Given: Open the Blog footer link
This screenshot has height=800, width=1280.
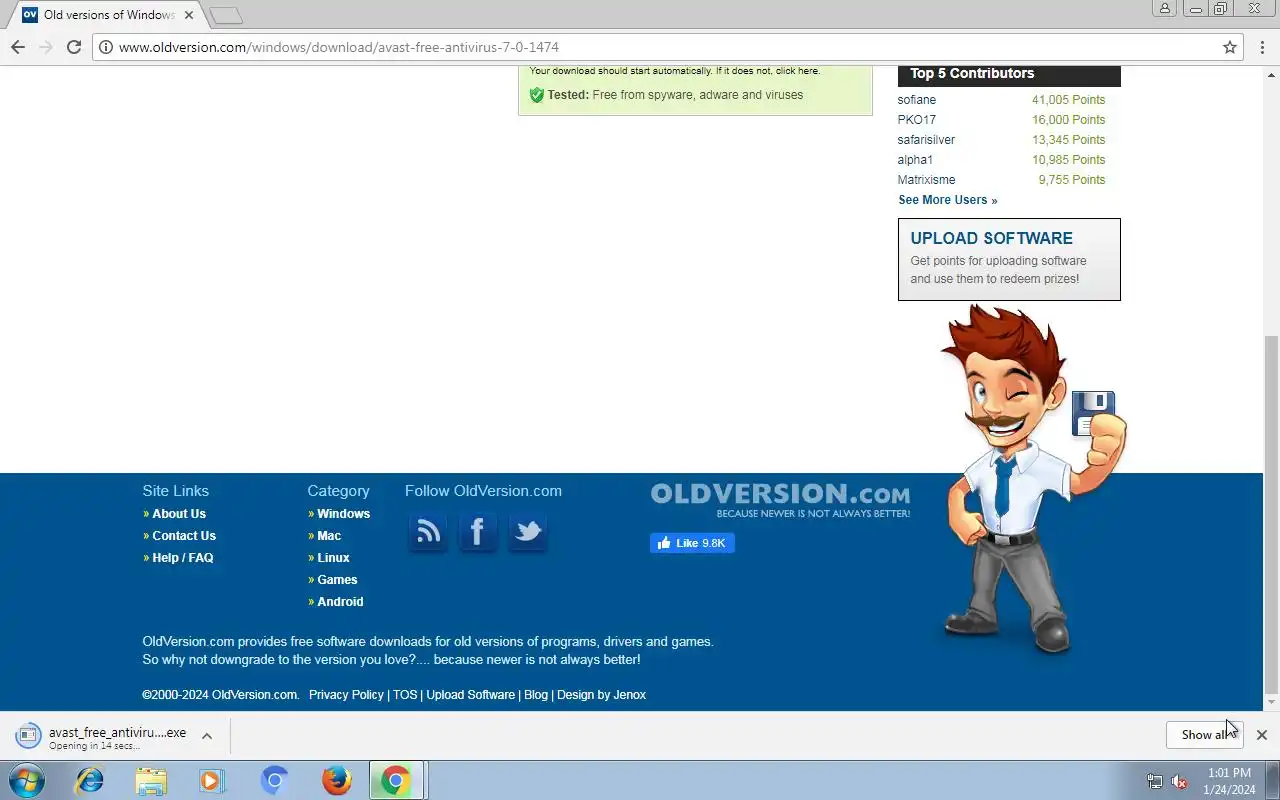Looking at the screenshot, I should [x=536, y=695].
